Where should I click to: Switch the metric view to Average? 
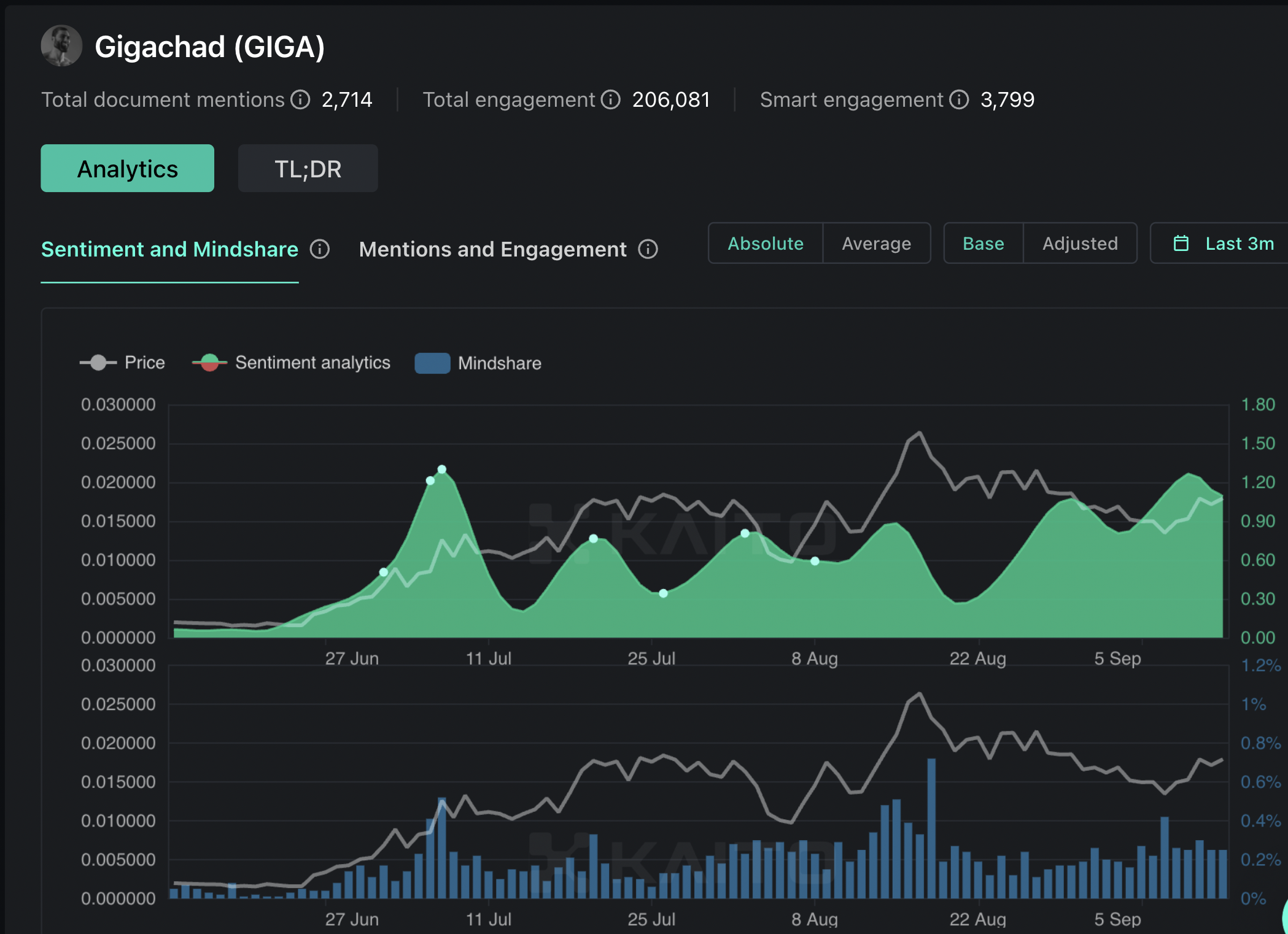[877, 243]
